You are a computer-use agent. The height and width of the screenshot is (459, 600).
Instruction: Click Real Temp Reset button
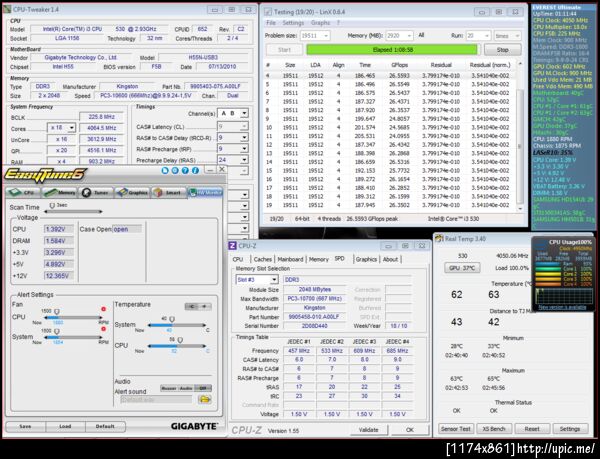click(x=532, y=429)
